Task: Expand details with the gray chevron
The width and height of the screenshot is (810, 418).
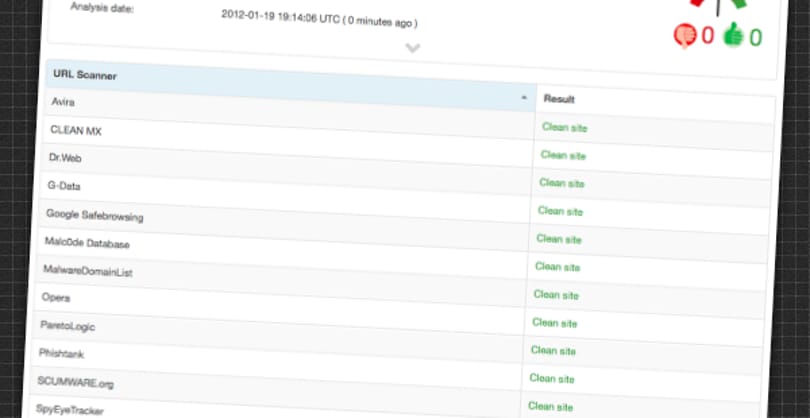Action: click(413, 48)
